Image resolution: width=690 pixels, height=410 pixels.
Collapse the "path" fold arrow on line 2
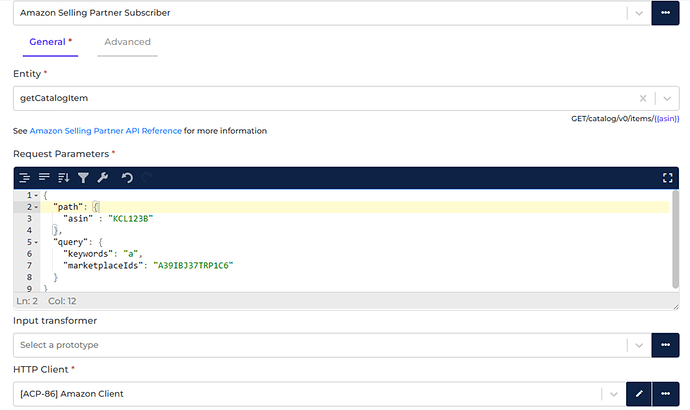pyautogui.click(x=36, y=207)
